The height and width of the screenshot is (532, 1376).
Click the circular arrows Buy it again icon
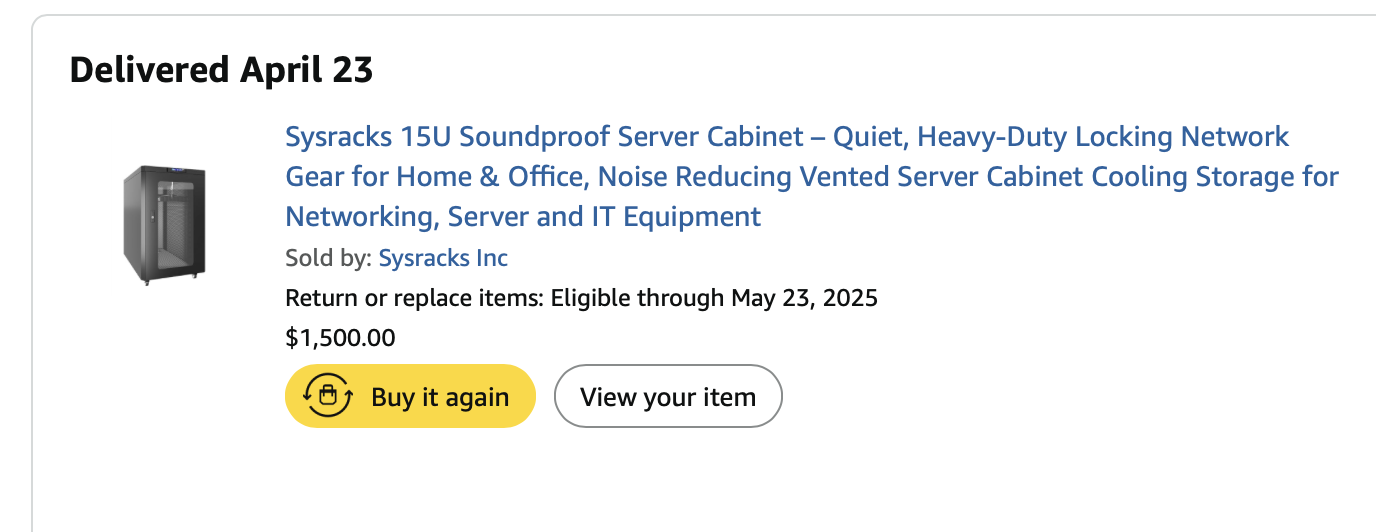tap(327, 397)
